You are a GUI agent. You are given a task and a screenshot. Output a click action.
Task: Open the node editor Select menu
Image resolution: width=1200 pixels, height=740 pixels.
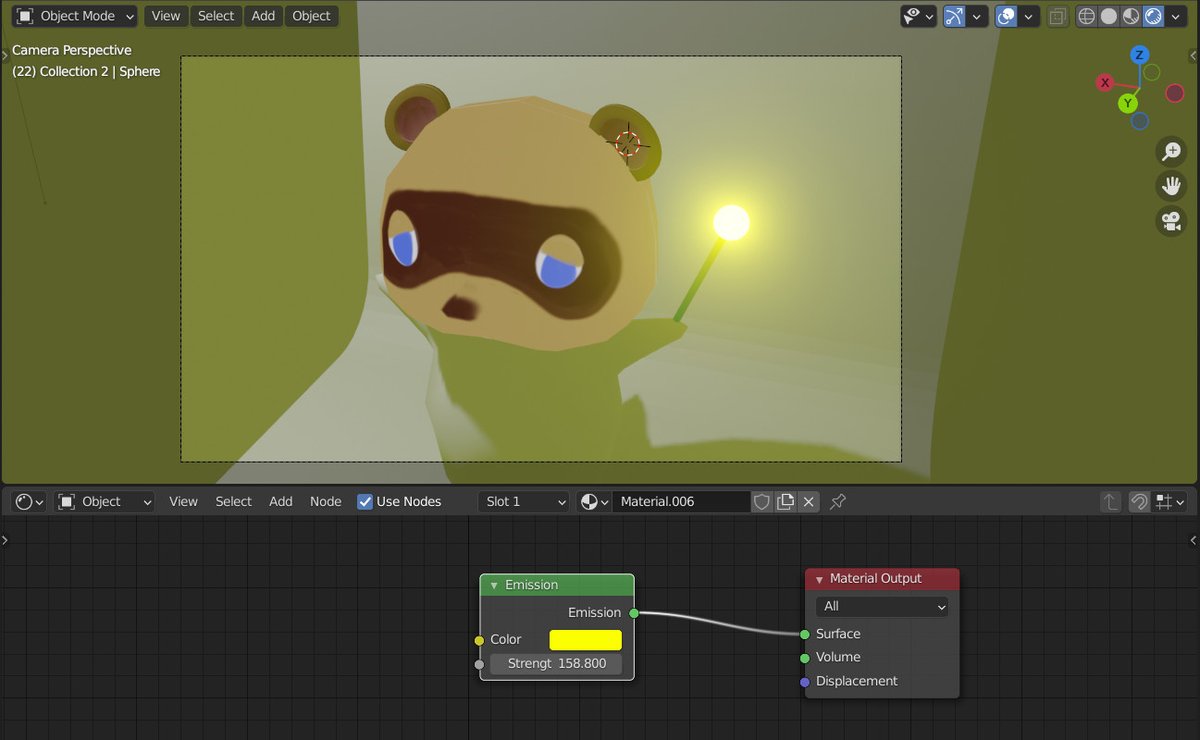tap(233, 501)
